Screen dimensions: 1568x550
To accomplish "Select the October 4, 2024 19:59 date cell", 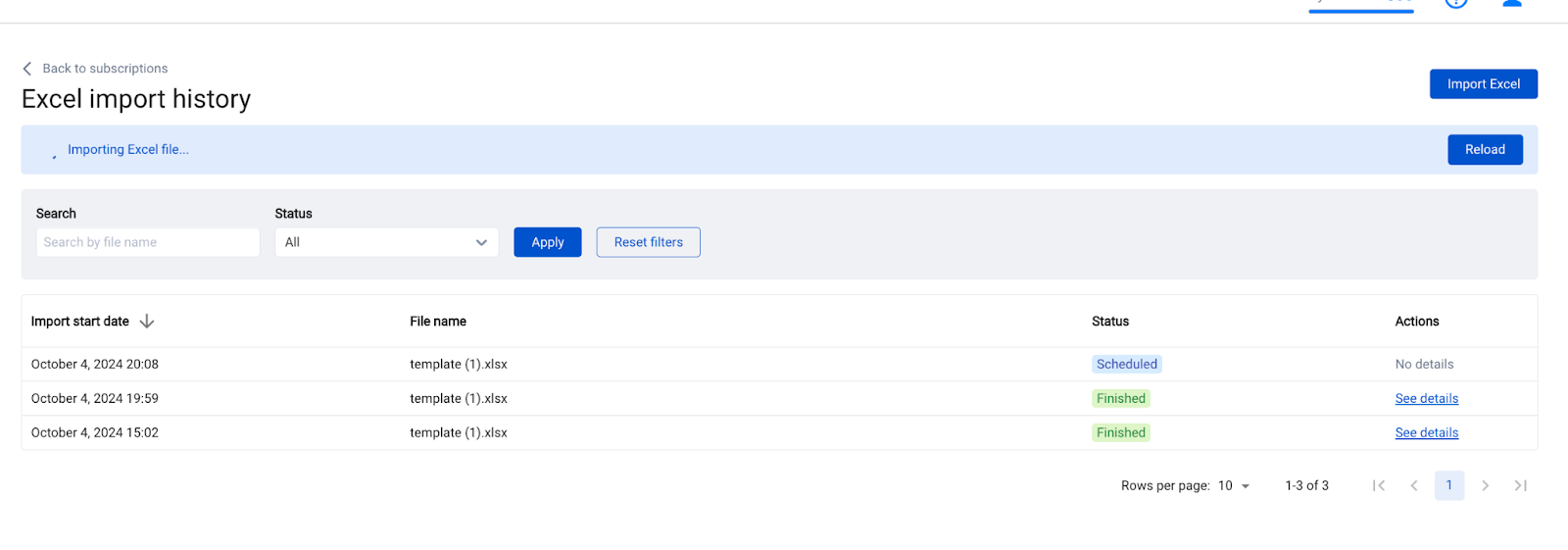I will 95,399.
